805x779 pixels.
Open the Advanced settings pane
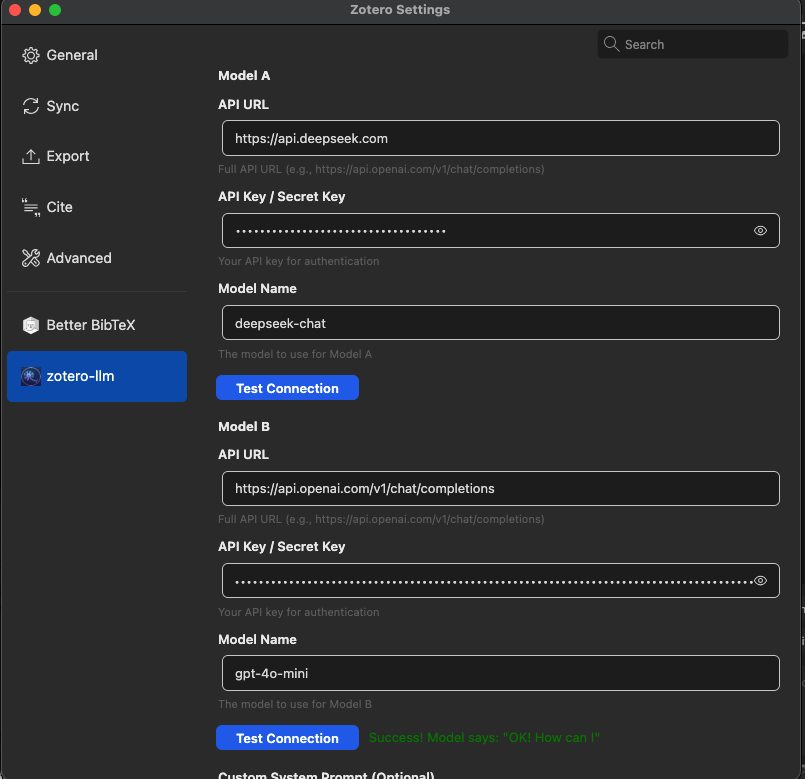tap(97, 258)
